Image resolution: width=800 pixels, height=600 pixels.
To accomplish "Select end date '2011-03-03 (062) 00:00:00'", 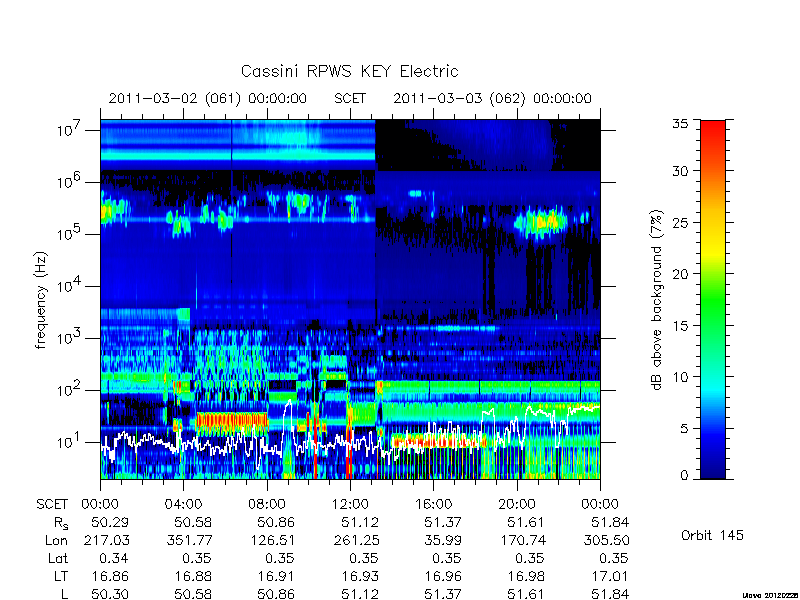I will [x=492, y=98].
